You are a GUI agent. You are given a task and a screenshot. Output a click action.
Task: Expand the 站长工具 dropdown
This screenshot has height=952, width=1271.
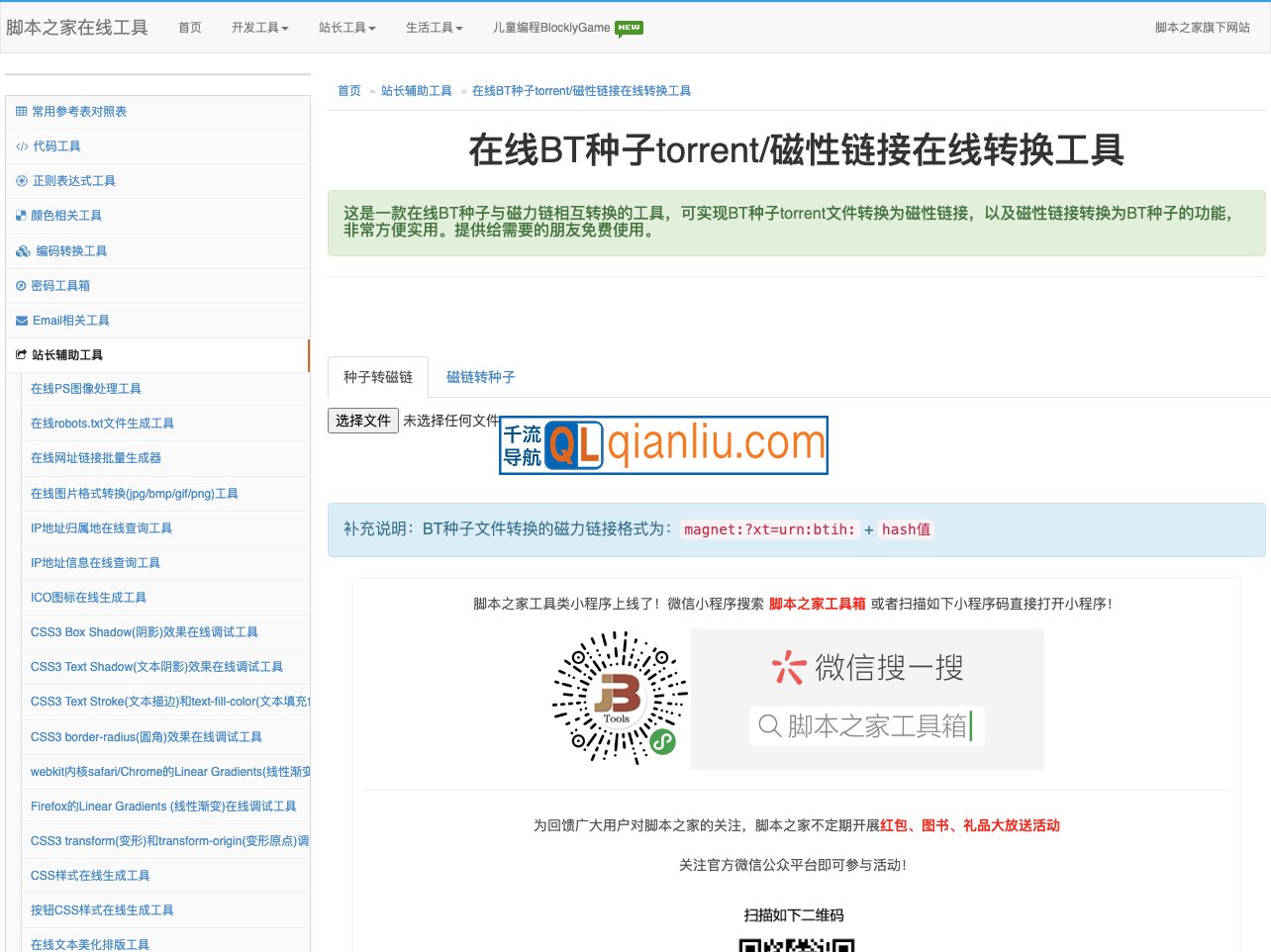click(x=346, y=29)
